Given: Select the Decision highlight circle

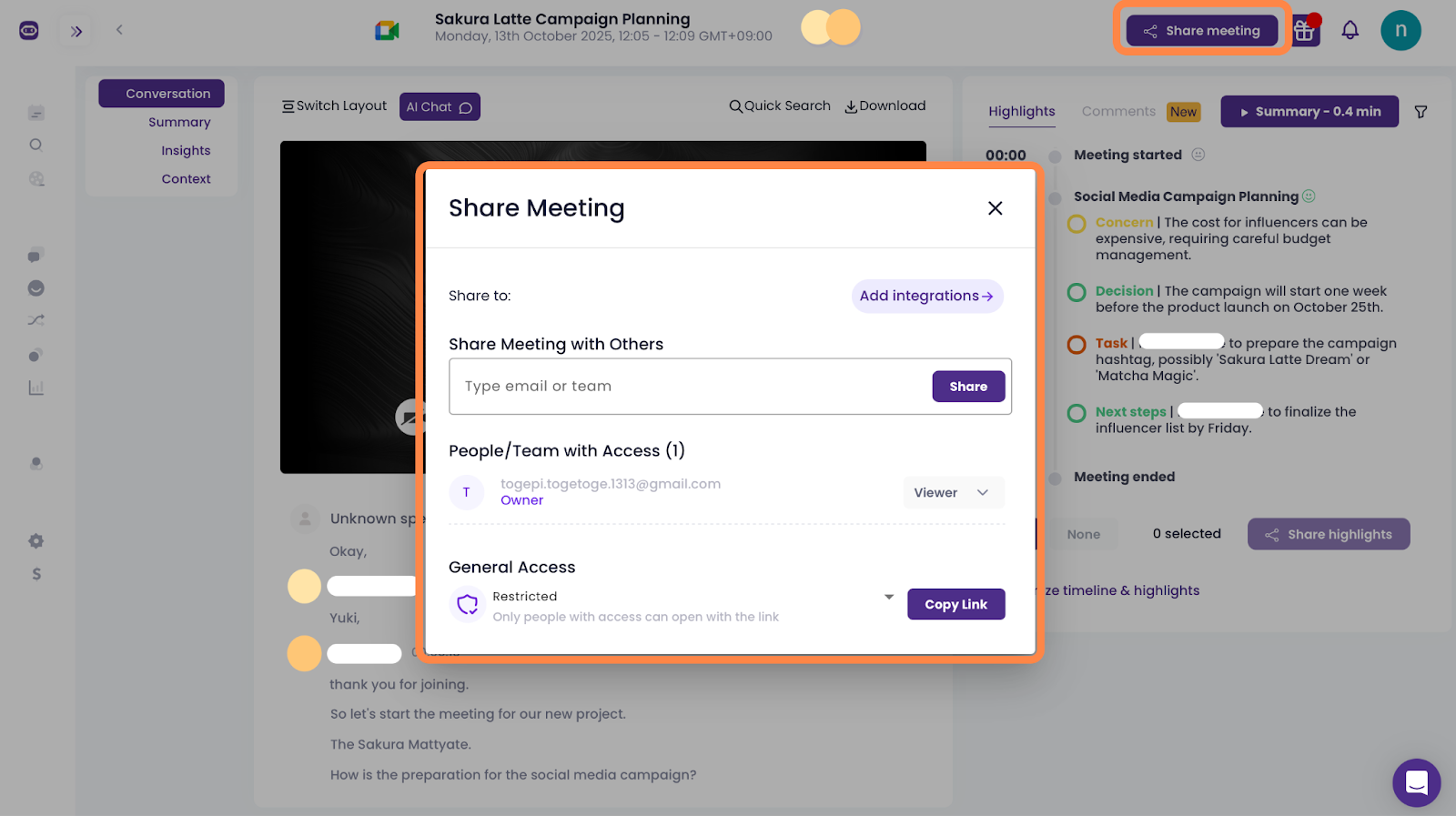Looking at the screenshot, I should click(1077, 292).
